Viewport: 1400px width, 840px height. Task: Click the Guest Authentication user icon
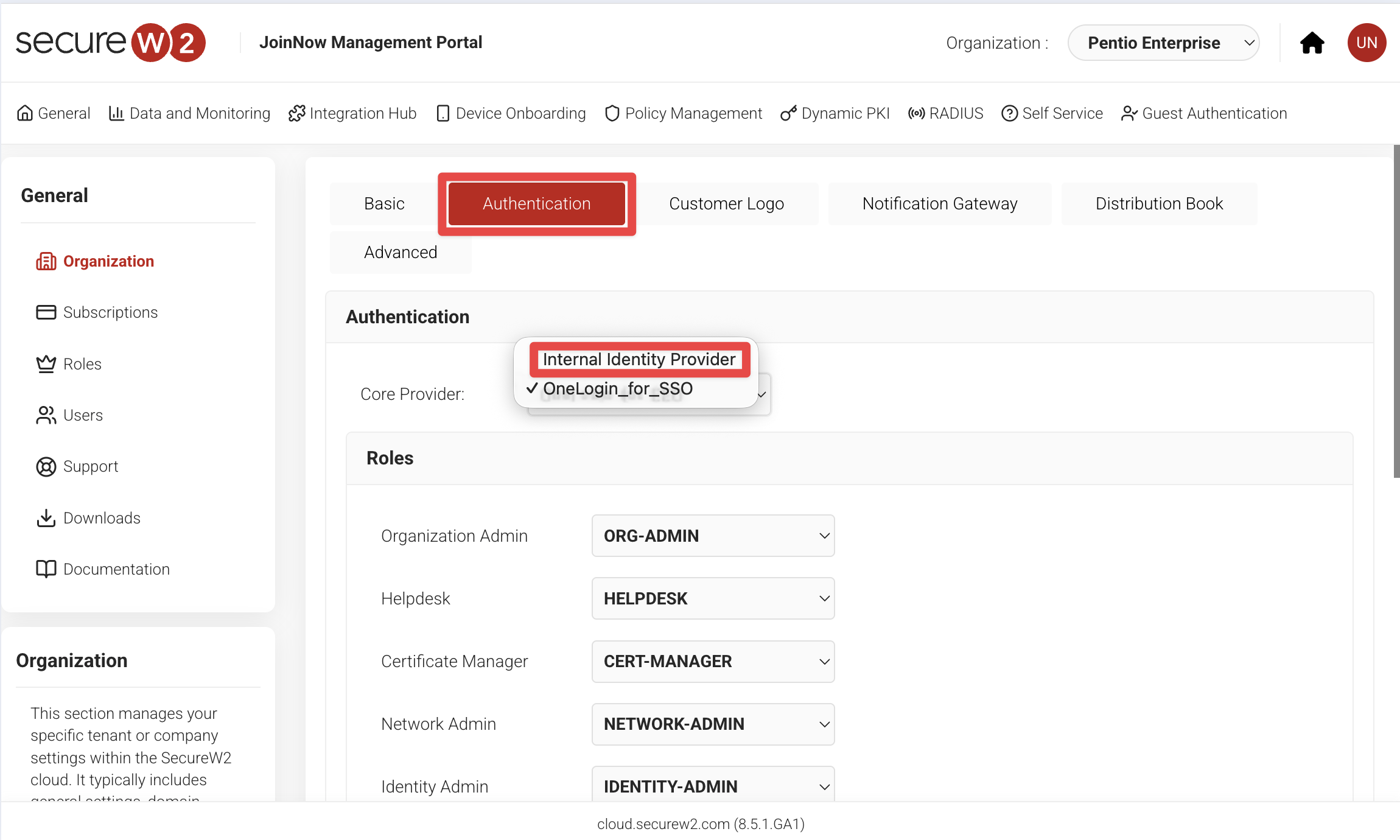(1129, 113)
